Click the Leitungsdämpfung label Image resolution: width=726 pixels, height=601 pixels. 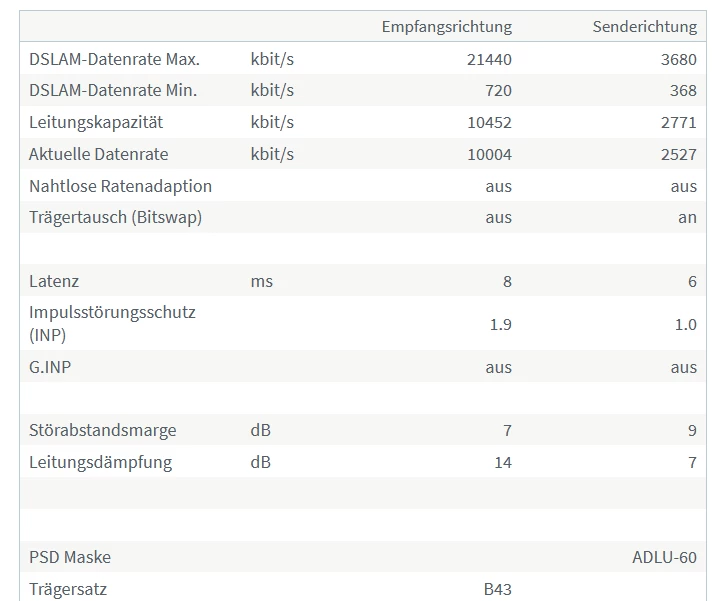100,463
